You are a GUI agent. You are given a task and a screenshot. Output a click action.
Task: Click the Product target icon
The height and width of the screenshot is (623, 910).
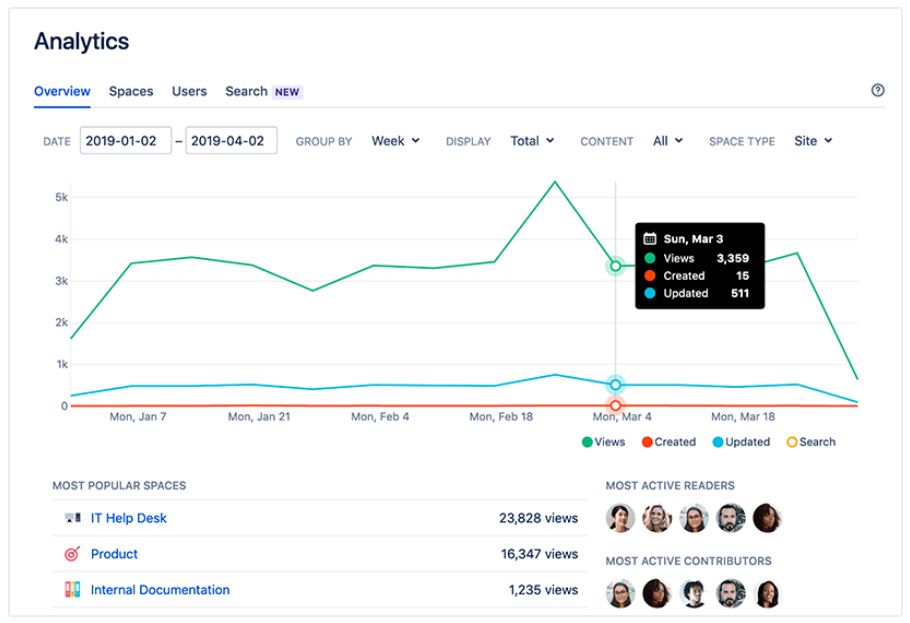point(72,553)
